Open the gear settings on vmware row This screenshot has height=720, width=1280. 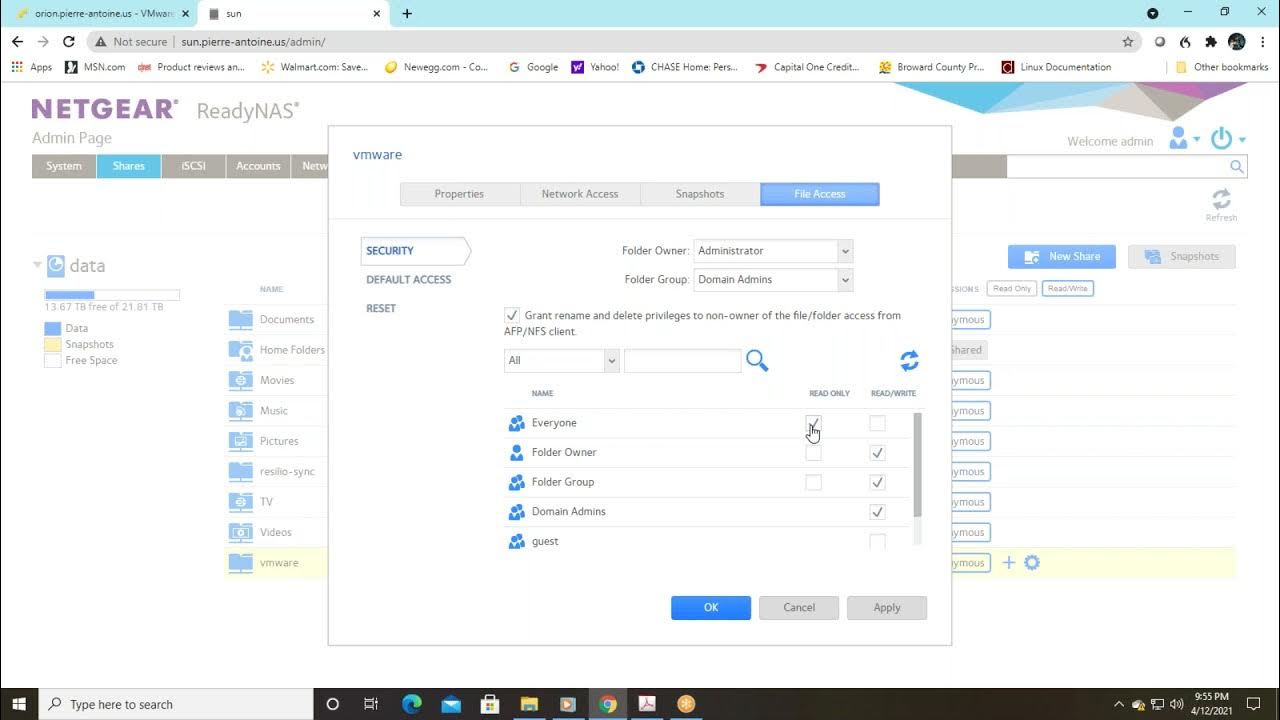(1032, 563)
